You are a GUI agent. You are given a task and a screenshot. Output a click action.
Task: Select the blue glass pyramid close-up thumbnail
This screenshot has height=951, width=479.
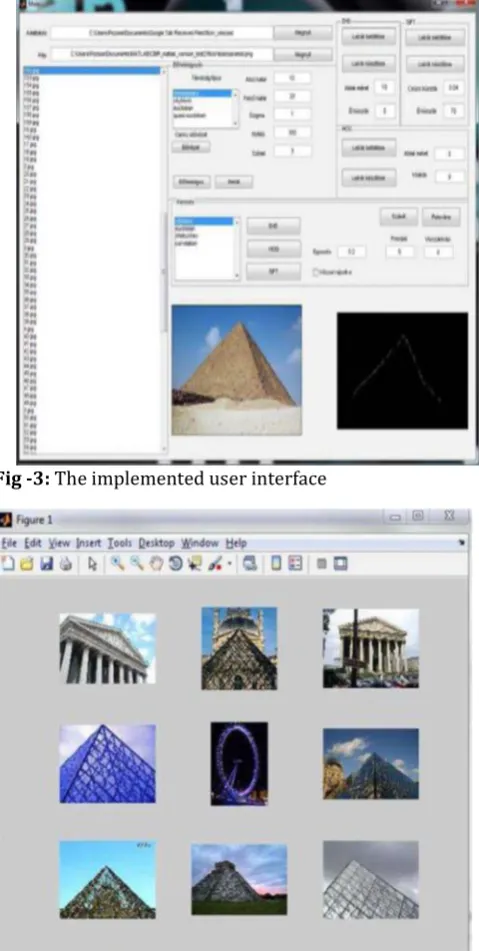107,763
